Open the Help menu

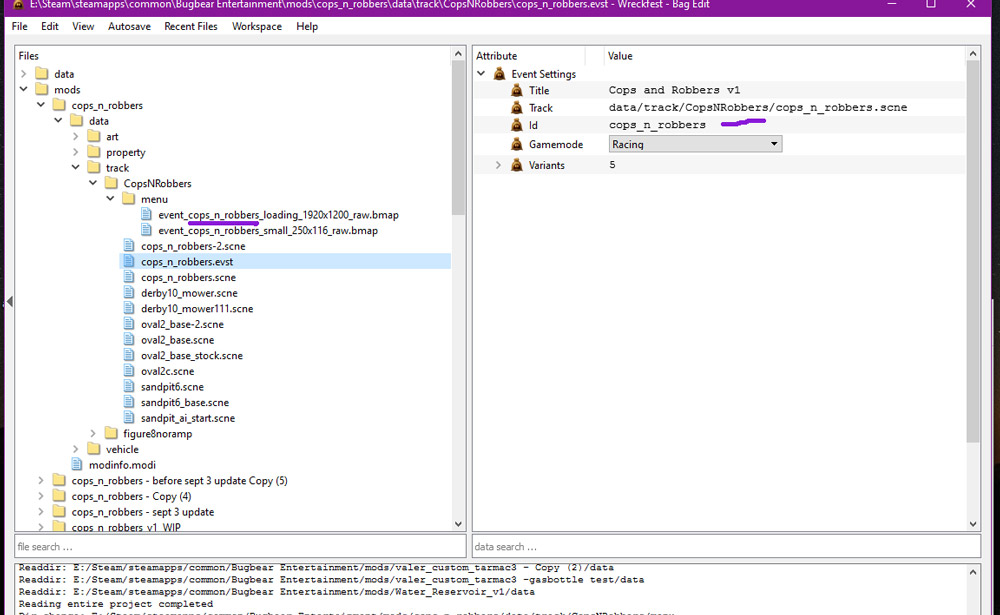(x=307, y=26)
